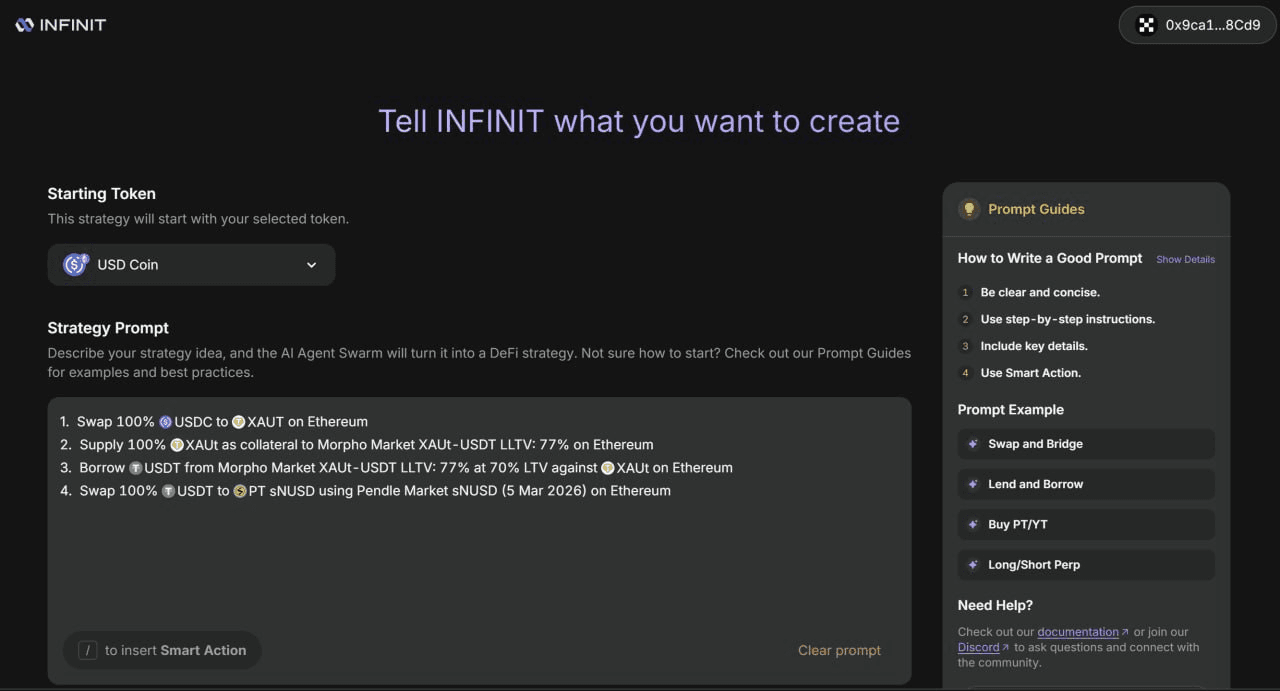
Task: Open the documentation link
Action: [1078, 632]
